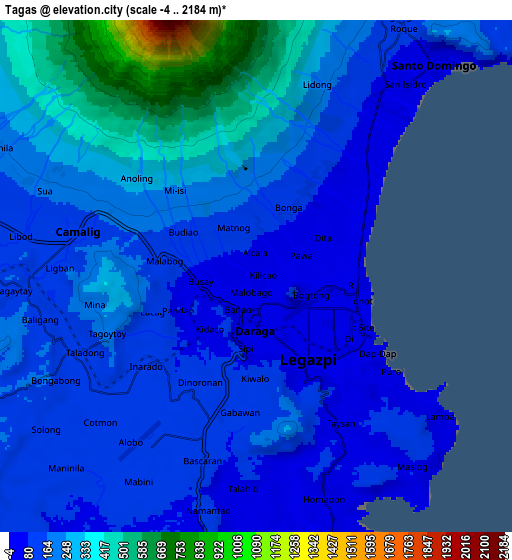Click the Malabog label
This screenshot has width=512, height=560.
pyautogui.click(x=165, y=262)
